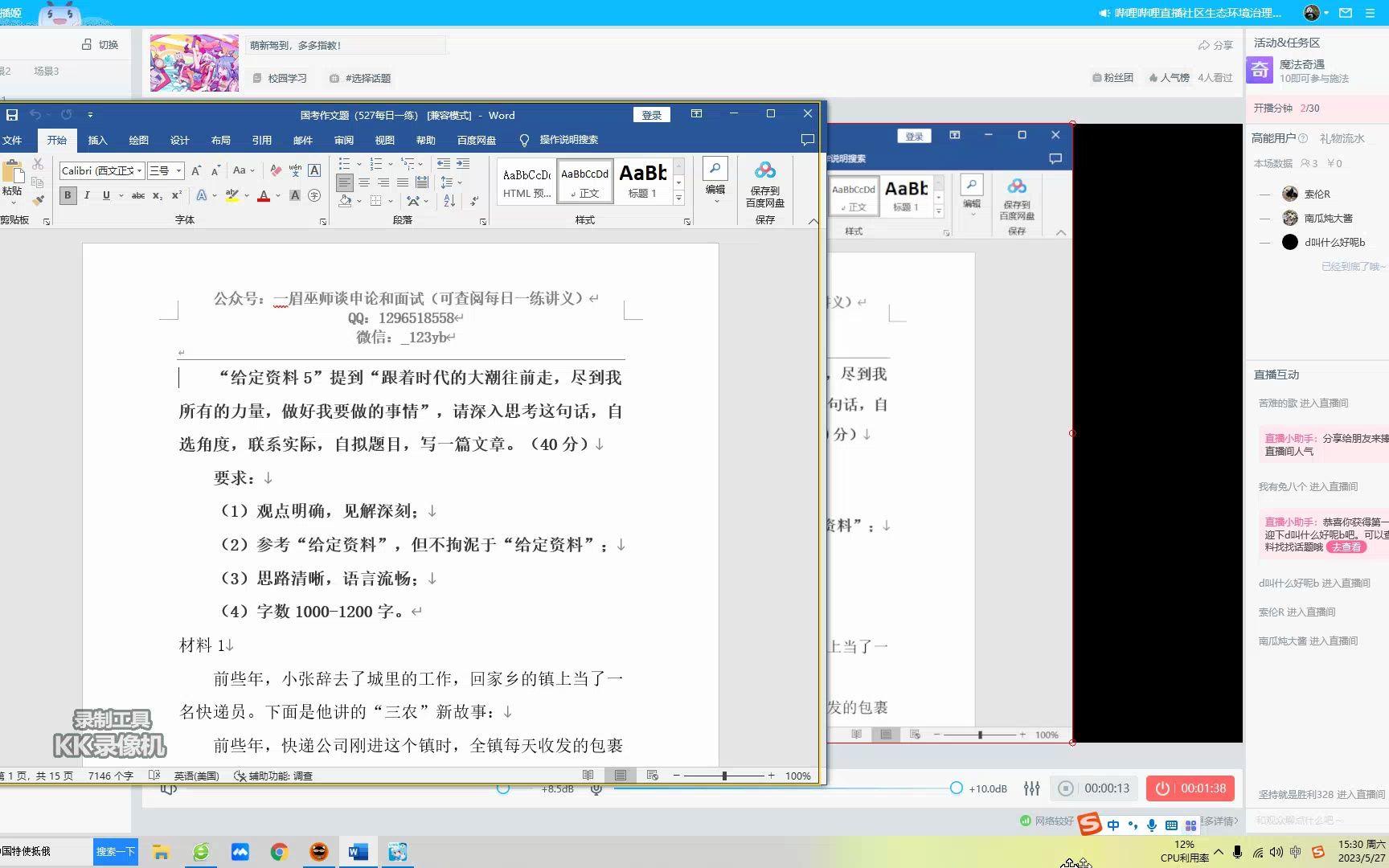Open the Calibri font name dropdown
The image size is (1389, 868).
139,170
